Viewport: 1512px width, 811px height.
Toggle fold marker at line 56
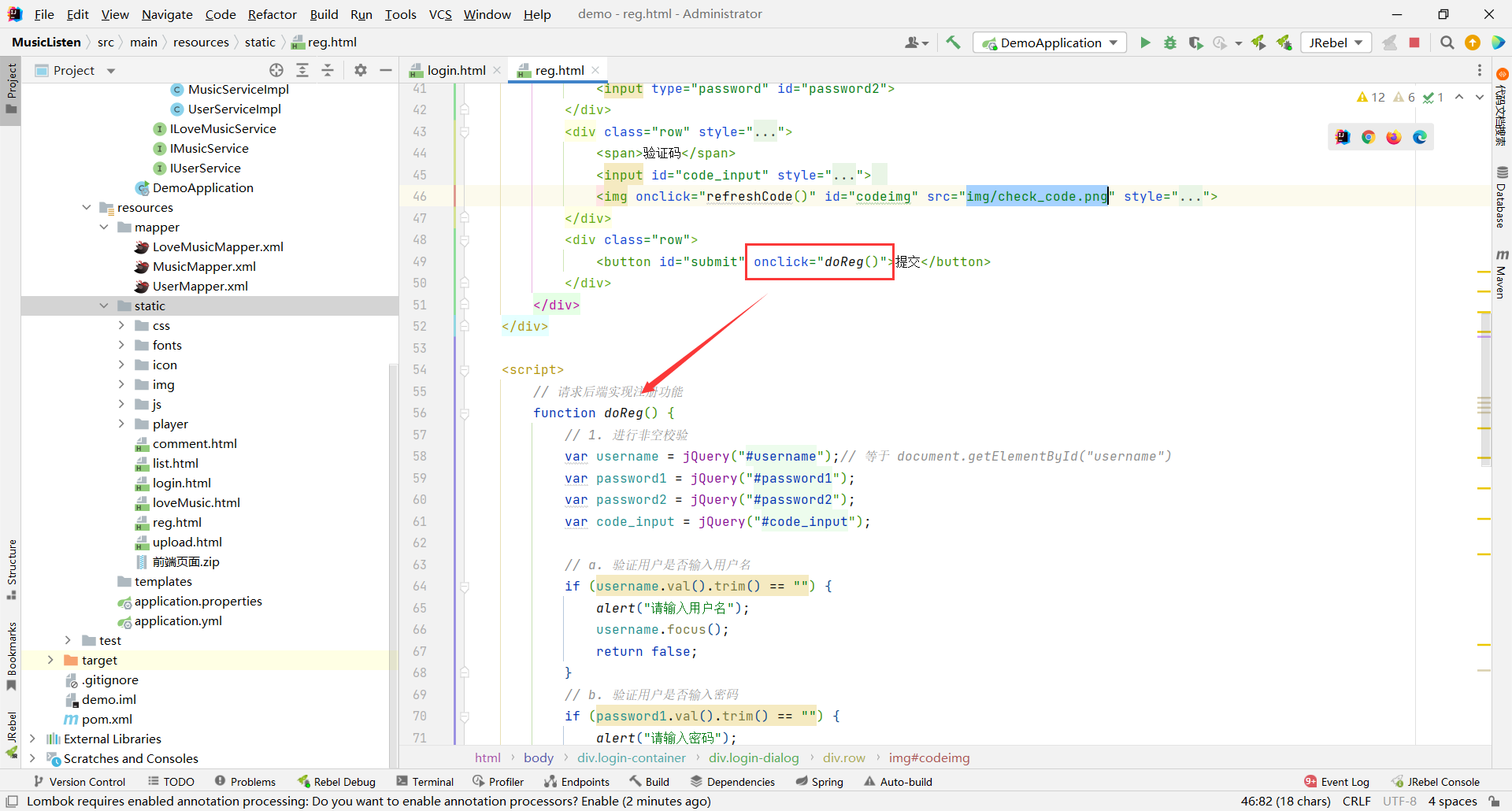coord(465,413)
